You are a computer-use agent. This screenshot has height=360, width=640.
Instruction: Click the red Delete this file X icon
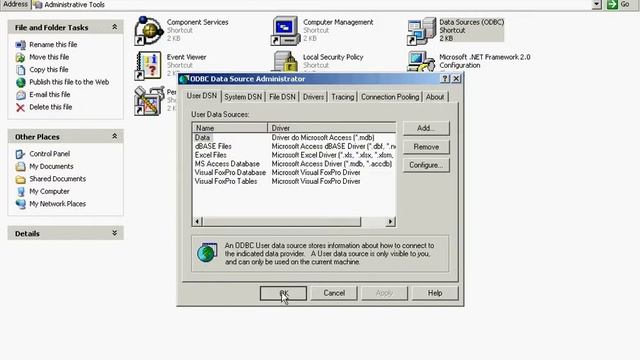click(x=20, y=107)
